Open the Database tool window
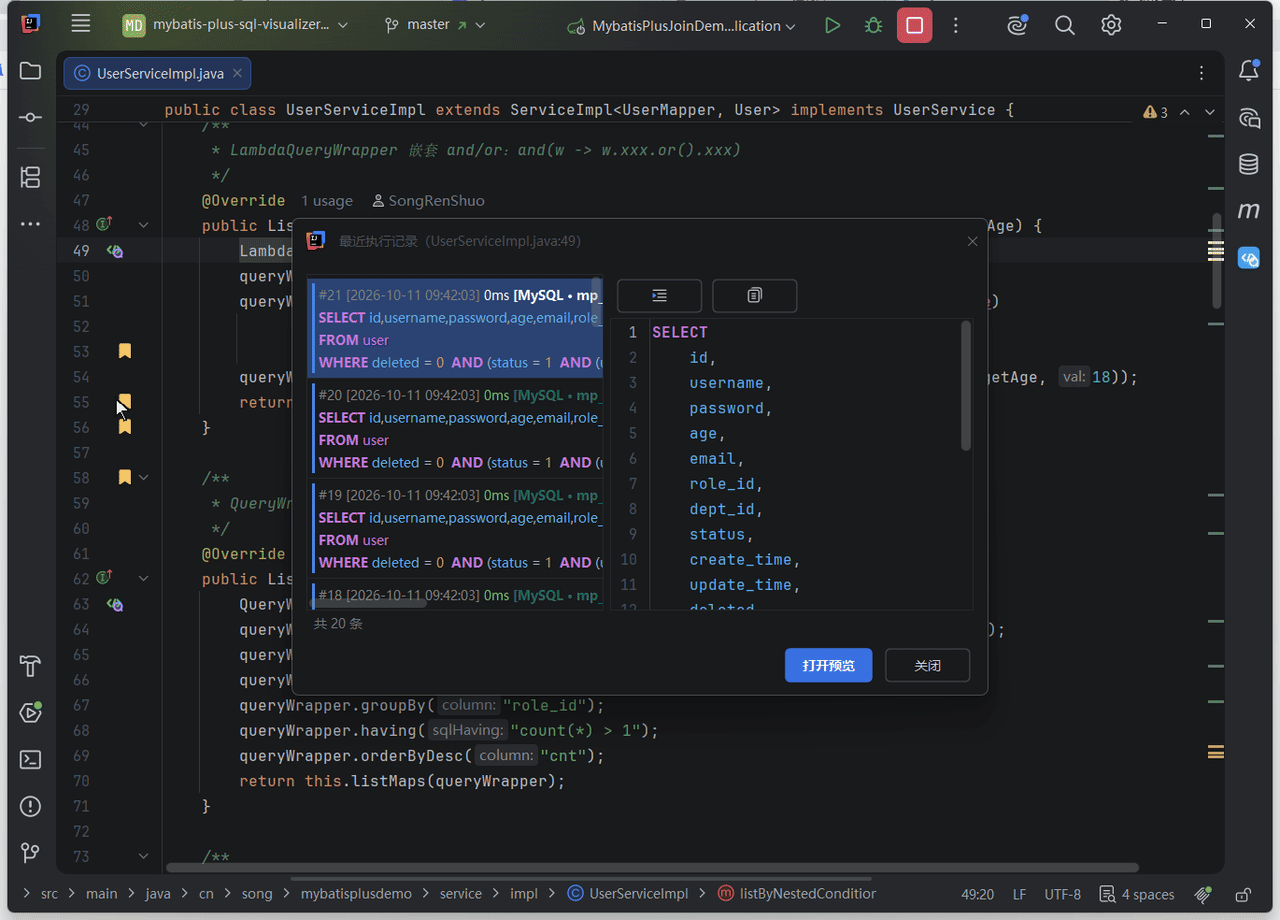This screenshot has height=920, width=1280. [x=1249, y=165]
